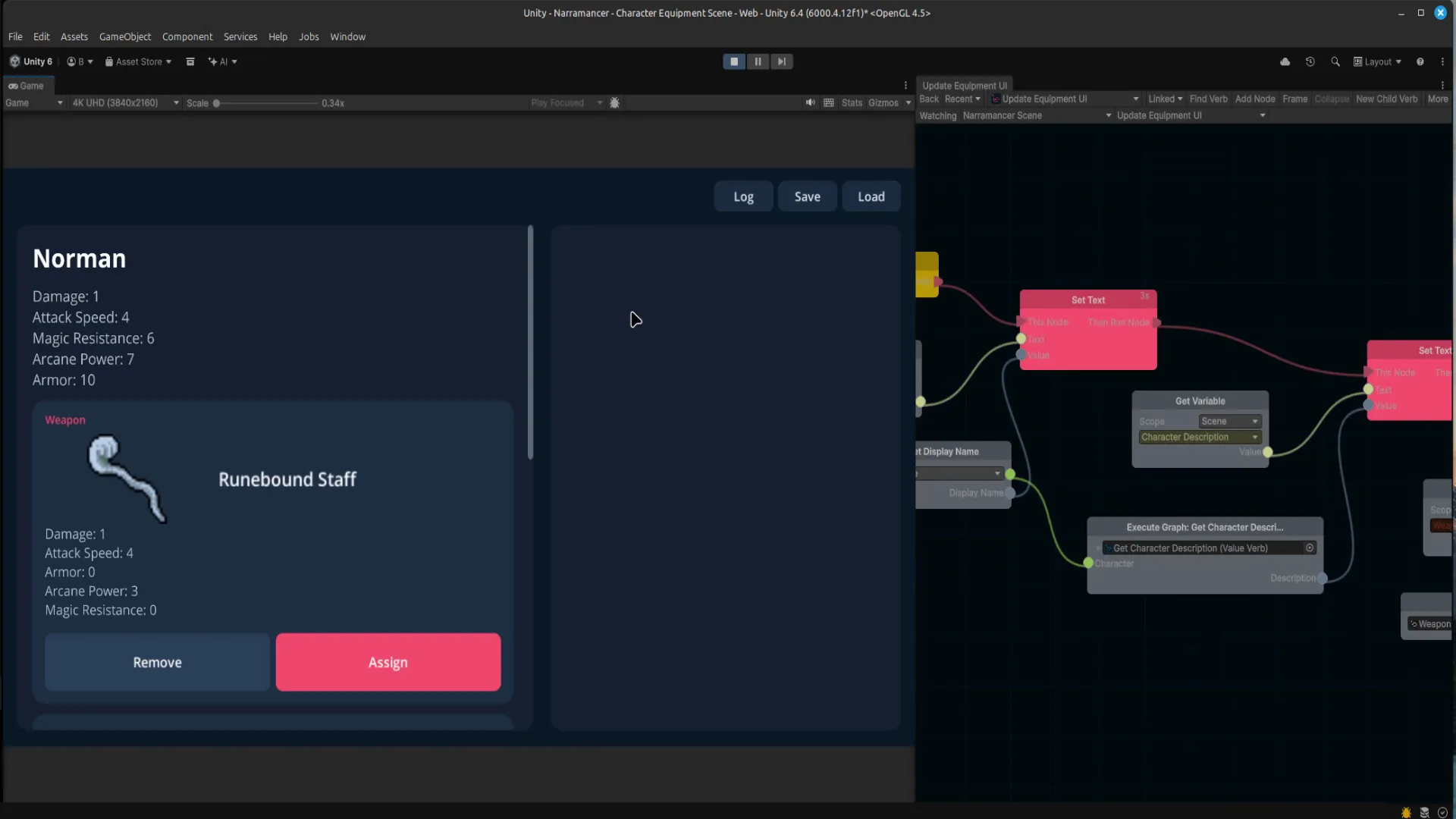This screenshot has width=1456, height=819.
Task: Open Character Description variable dropdown
Action: (x=1200, y=437)
